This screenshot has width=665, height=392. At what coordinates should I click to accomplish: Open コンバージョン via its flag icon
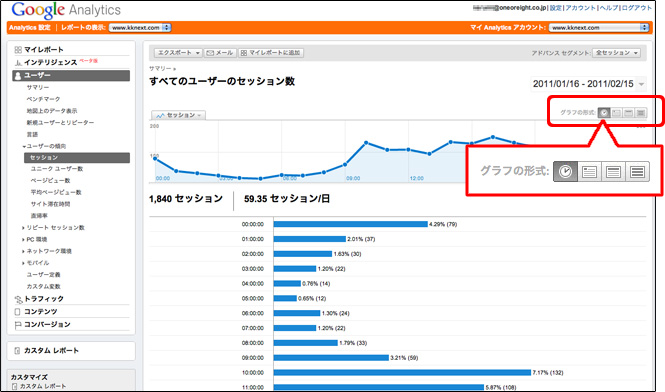click(18, 325)
